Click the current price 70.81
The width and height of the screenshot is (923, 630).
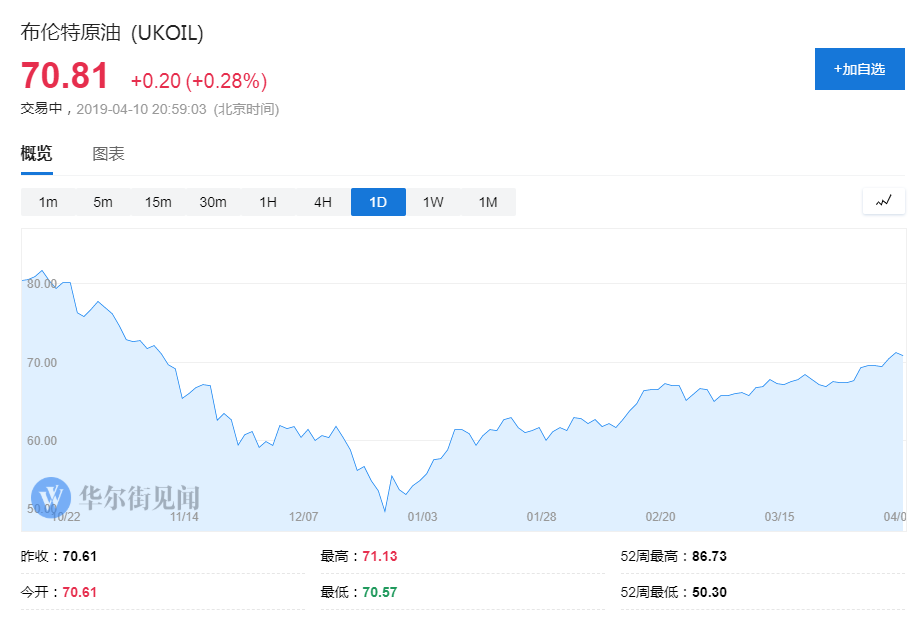(64, 77)
